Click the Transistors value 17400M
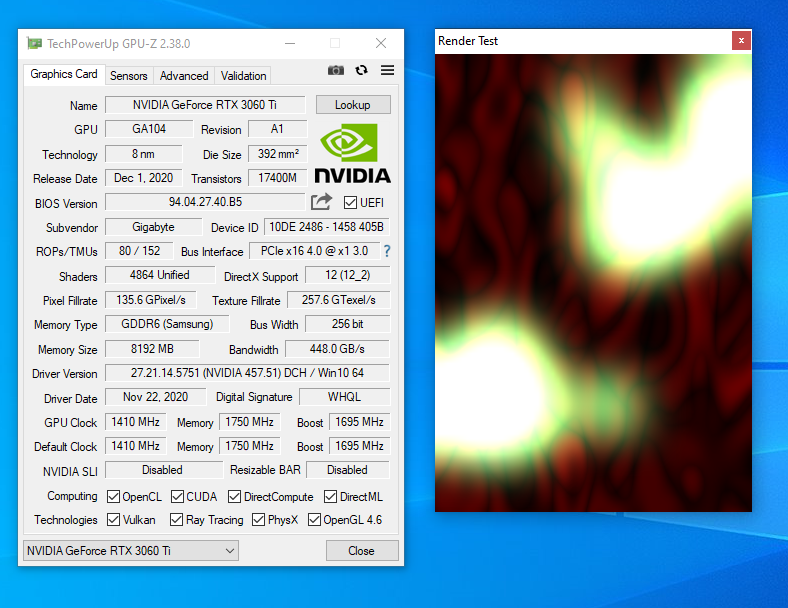The height and width of the screenshot is (608, 788). pos(277,178)
